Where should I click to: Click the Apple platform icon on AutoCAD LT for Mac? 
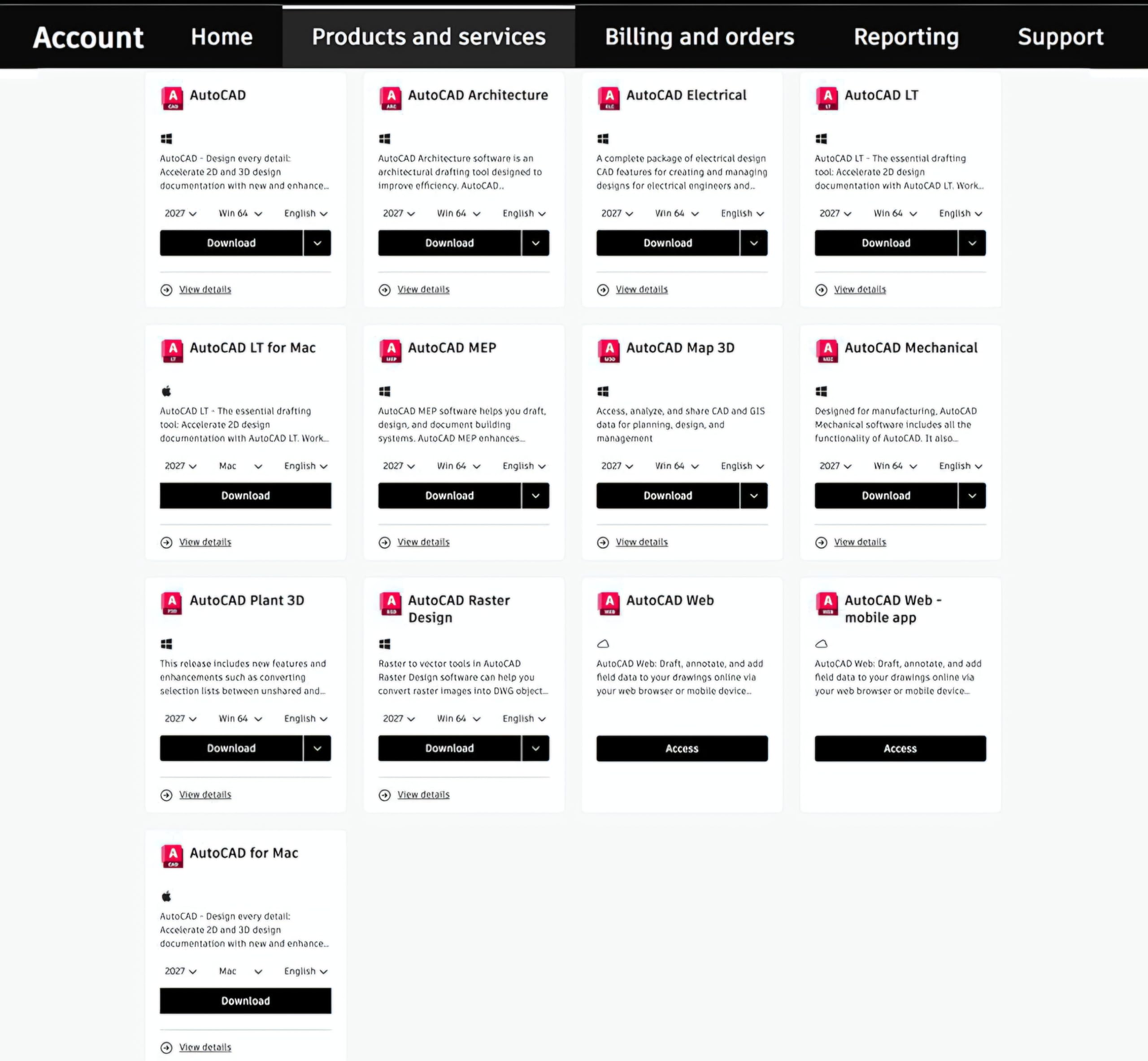(166, 391)
